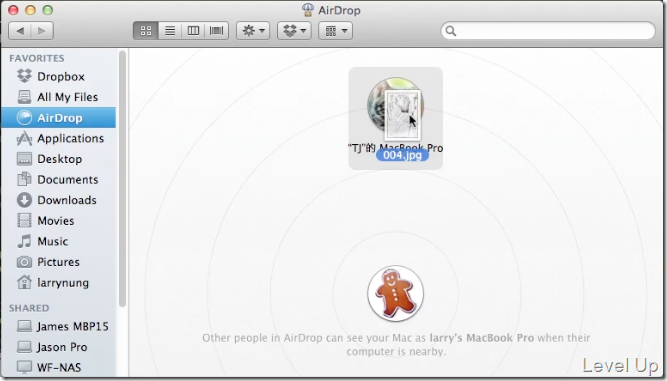The width and height of the screenshot is (667, 381).
Task: Go back with the left arrow button
Action: pyautogui.click(x=20, y=31)
